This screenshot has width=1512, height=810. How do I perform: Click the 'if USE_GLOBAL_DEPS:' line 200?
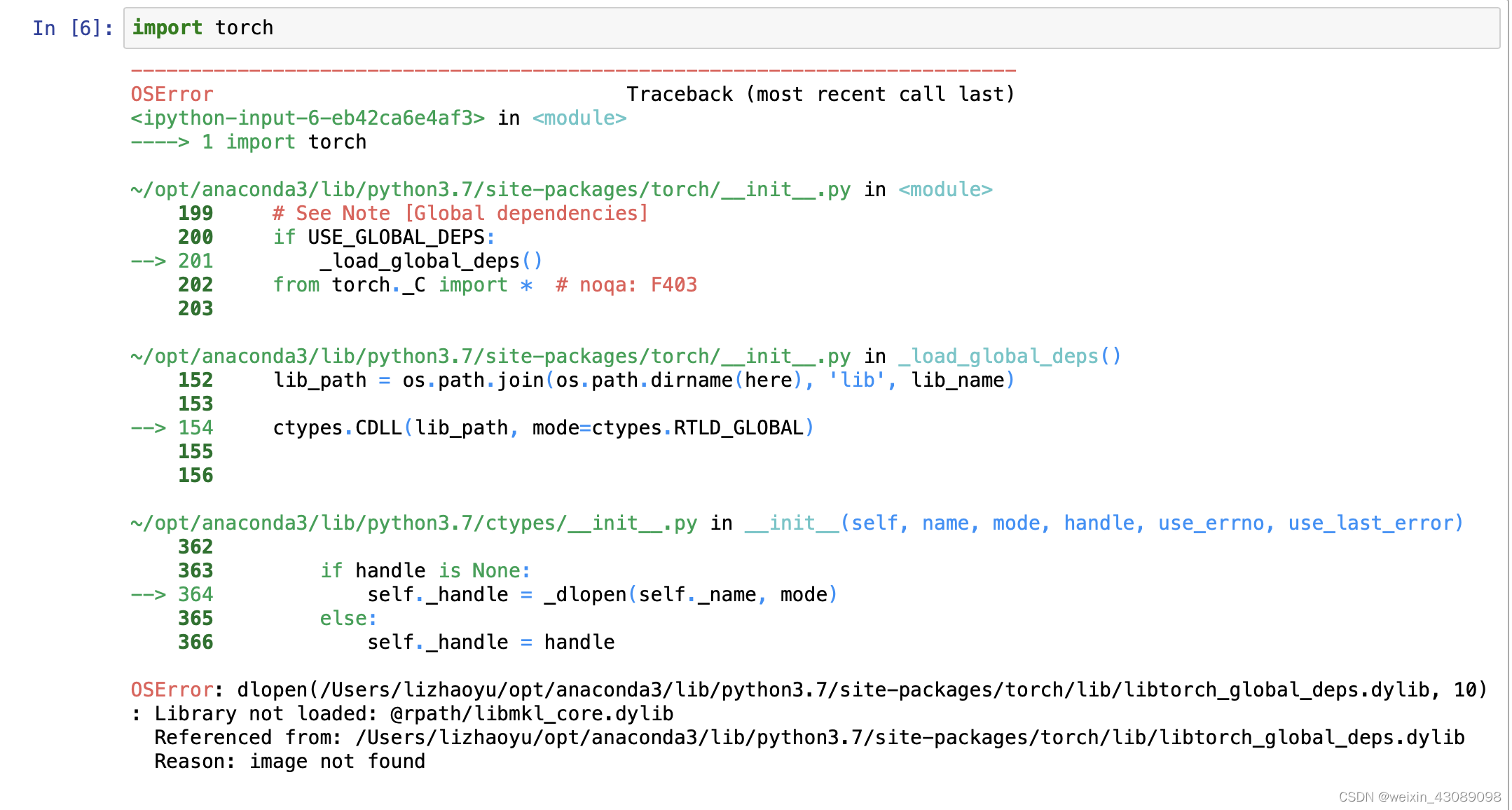[384, 237]
